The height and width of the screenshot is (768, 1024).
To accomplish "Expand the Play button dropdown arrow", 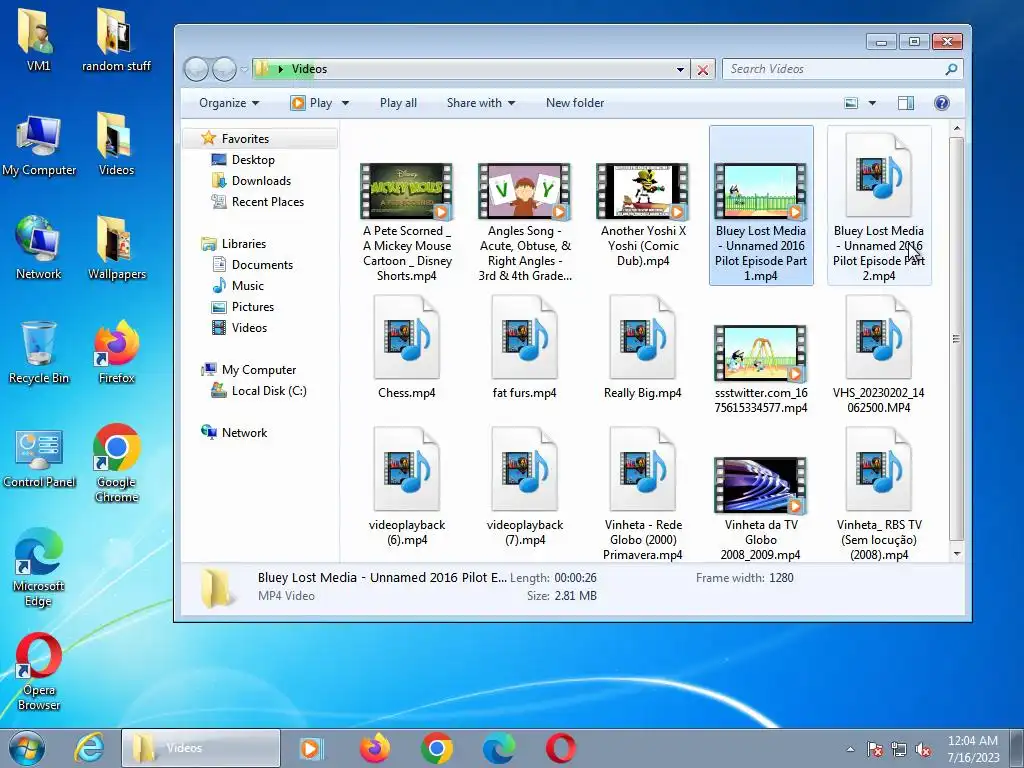I will click(345, 103).
